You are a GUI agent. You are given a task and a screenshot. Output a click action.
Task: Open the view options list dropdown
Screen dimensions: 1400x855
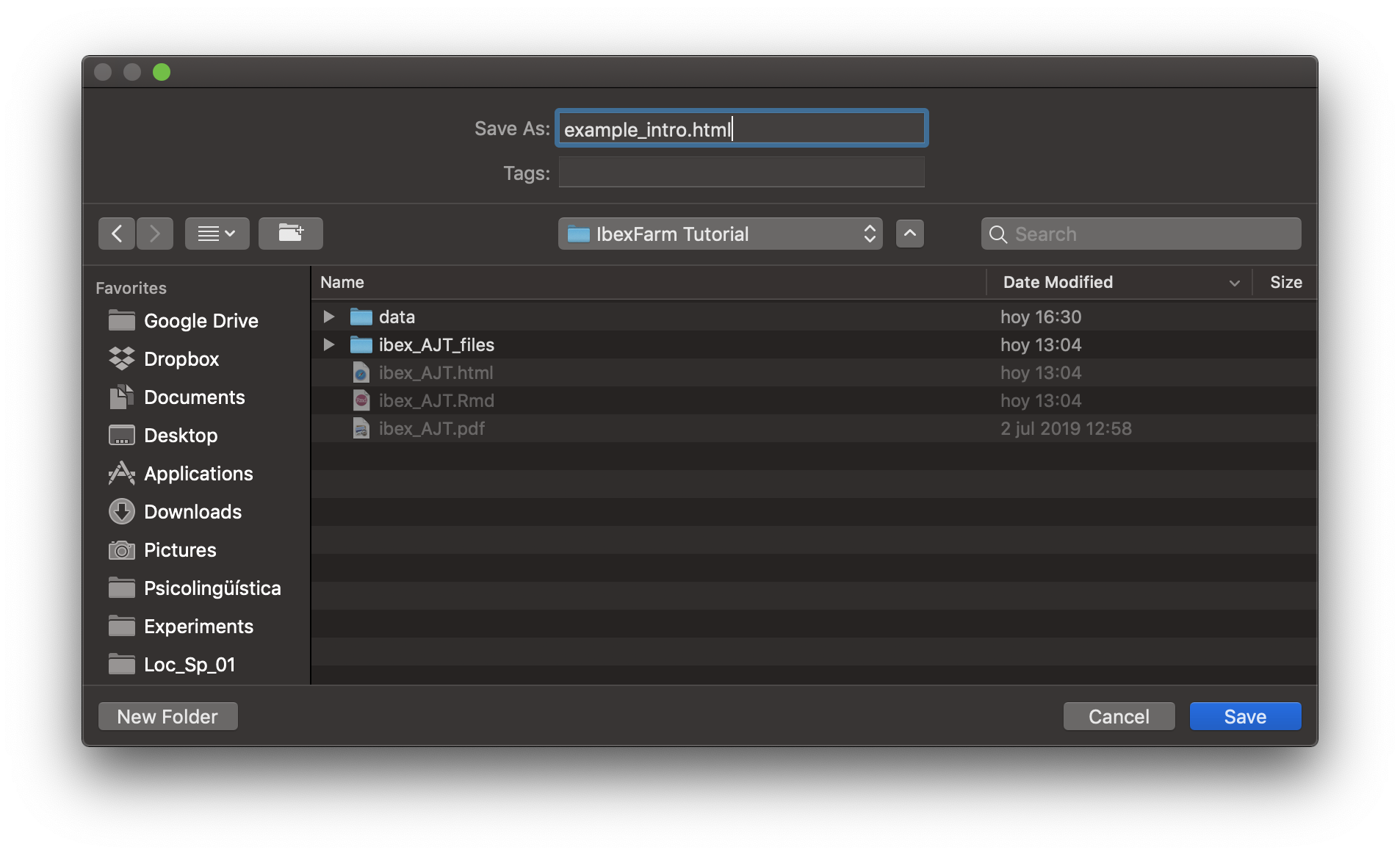217,234
